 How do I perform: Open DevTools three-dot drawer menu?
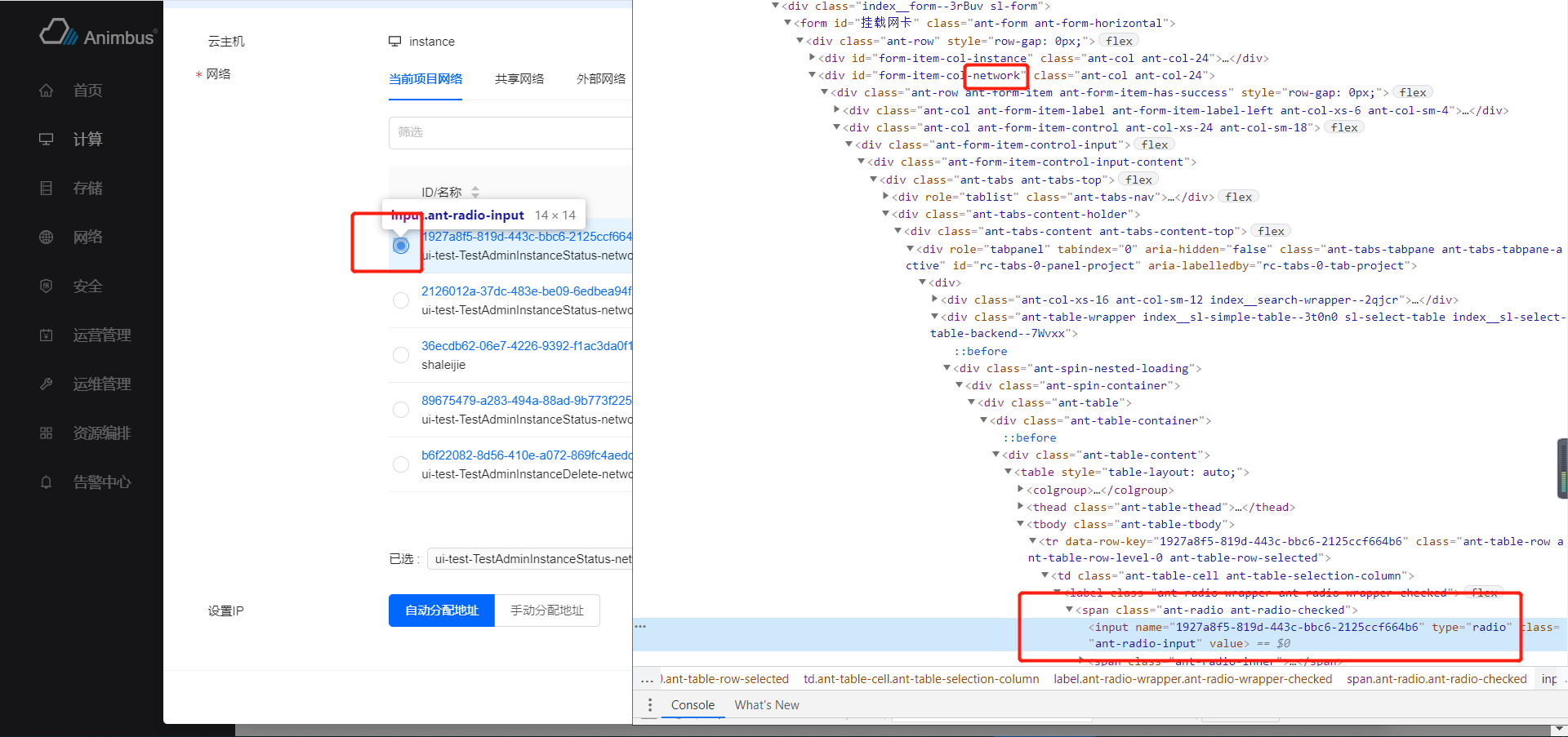[x=650, y=705]
